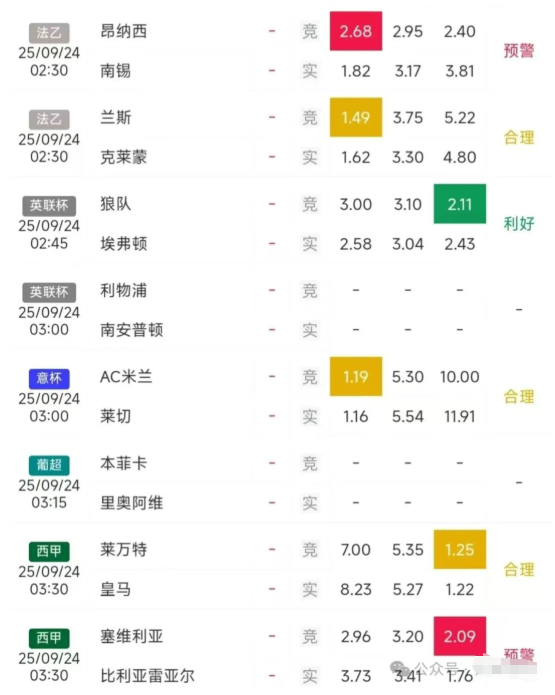The image size is (555, 695).
Task: Tap the 法乙 badge beside 昂纳西
Action: point(49,32)
